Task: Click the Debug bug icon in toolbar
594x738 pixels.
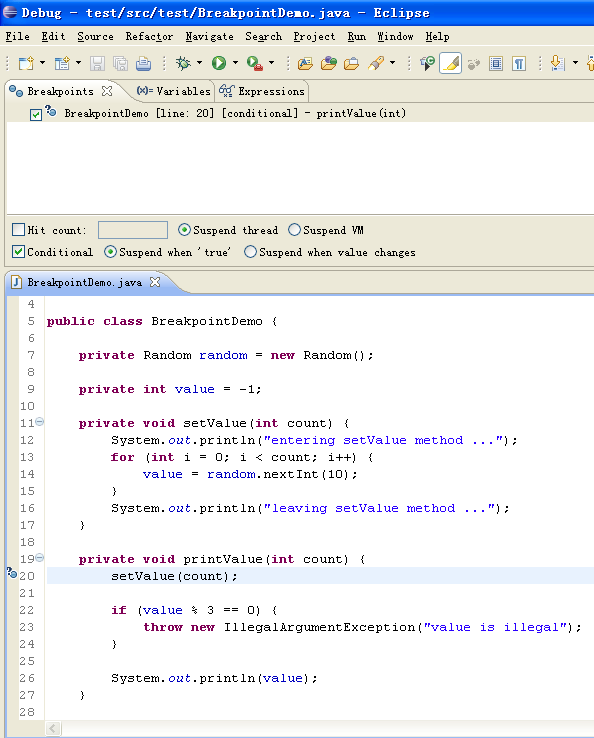Action: (x=183, y=63)
